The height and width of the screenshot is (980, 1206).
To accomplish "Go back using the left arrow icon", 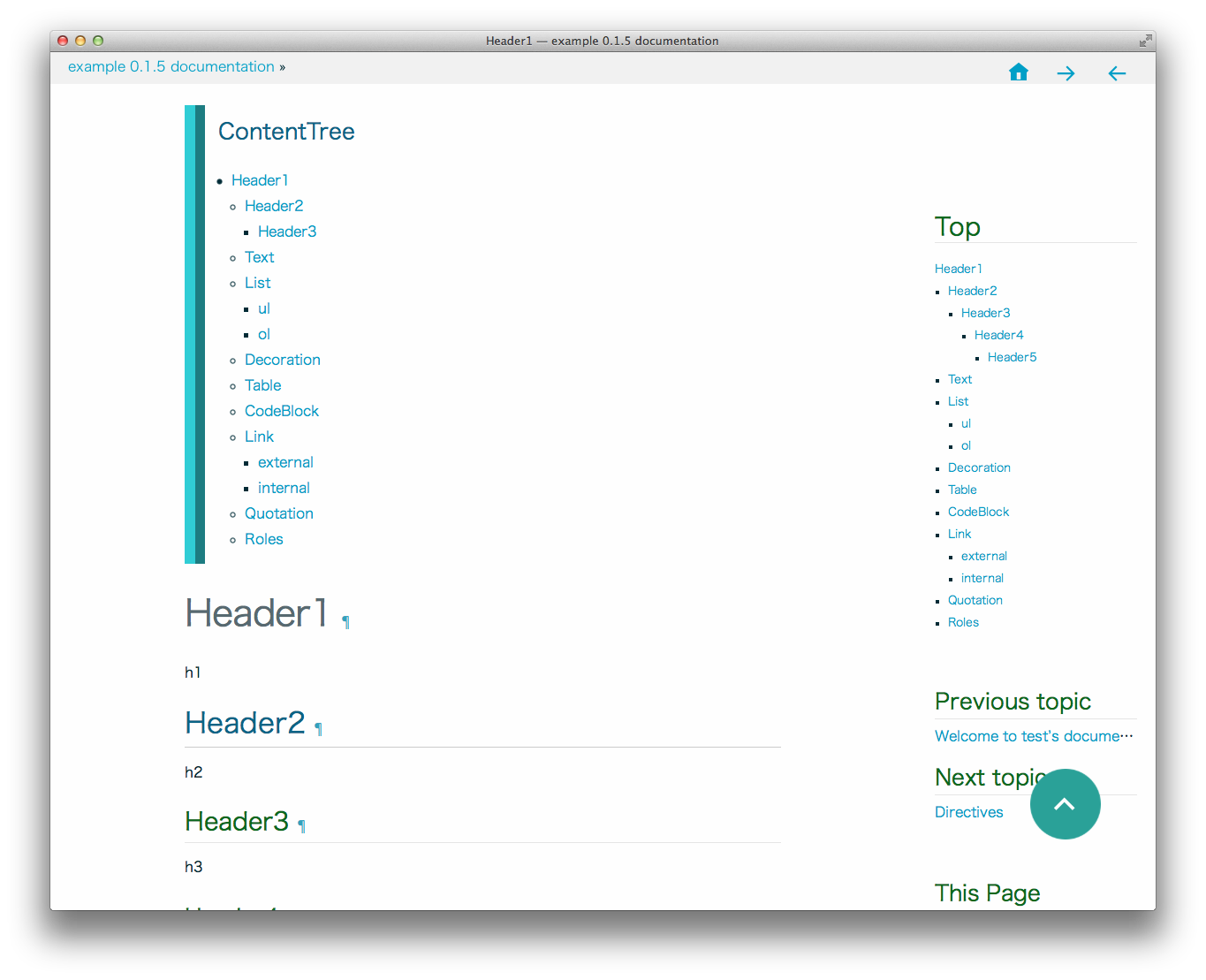I will point(1116,73).
